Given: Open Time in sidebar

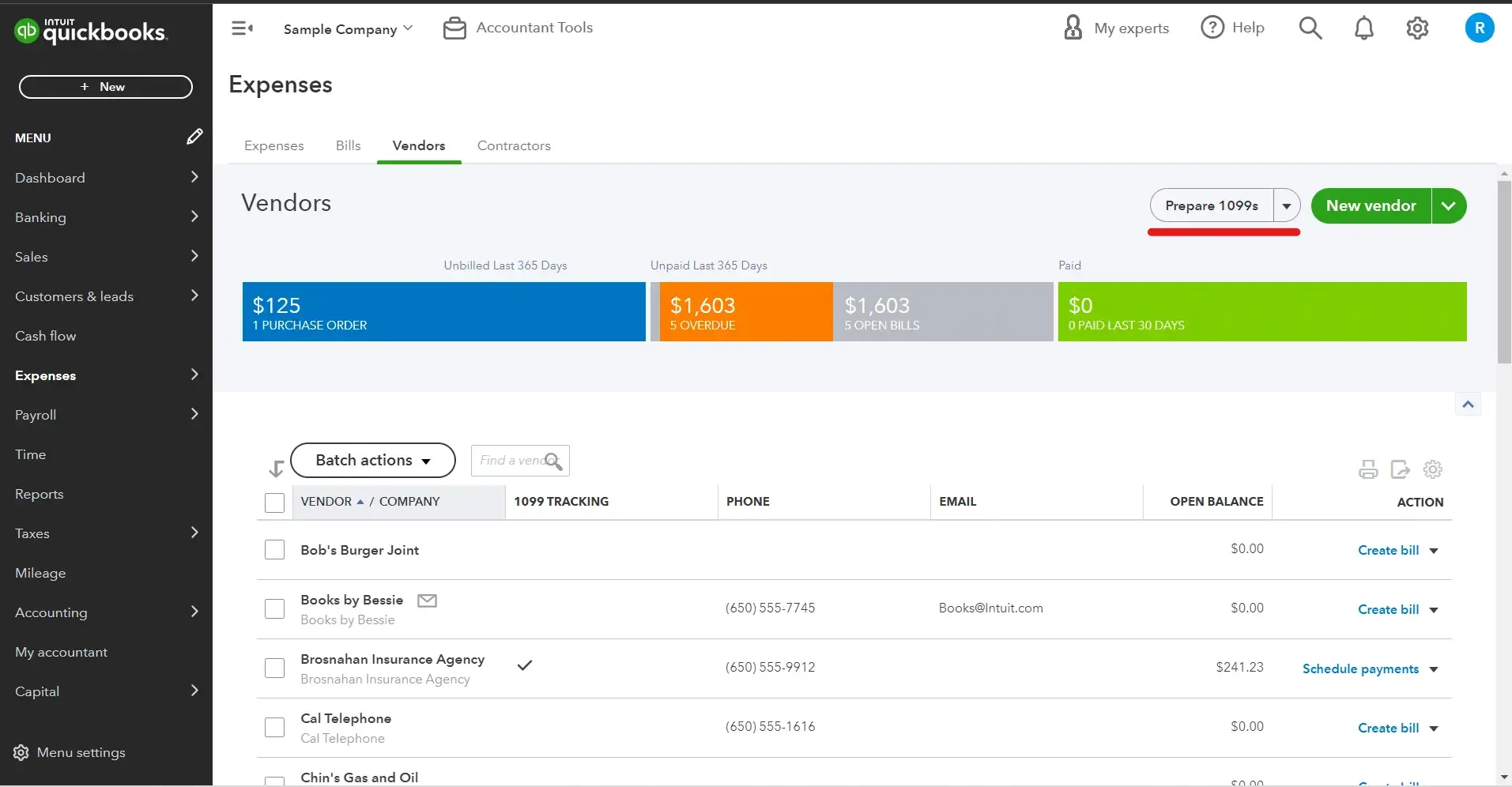Looking at the screenshot, I should point(31,454).
